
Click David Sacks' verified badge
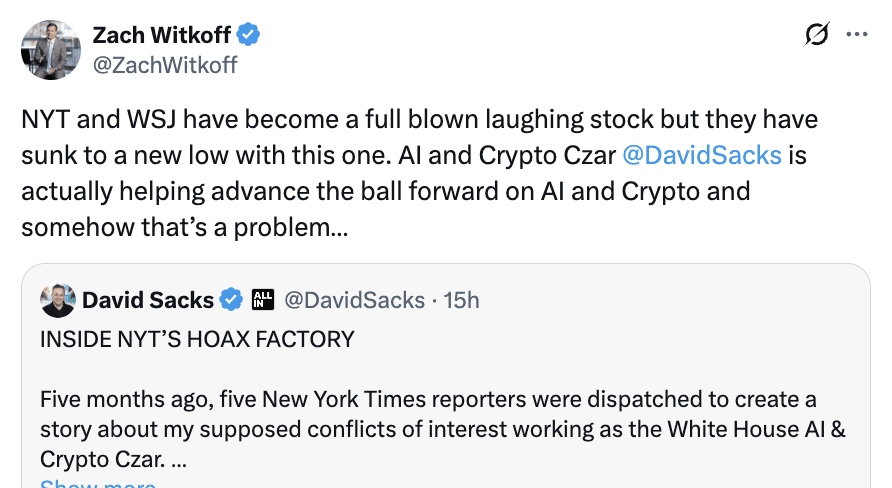coord(231,300)
